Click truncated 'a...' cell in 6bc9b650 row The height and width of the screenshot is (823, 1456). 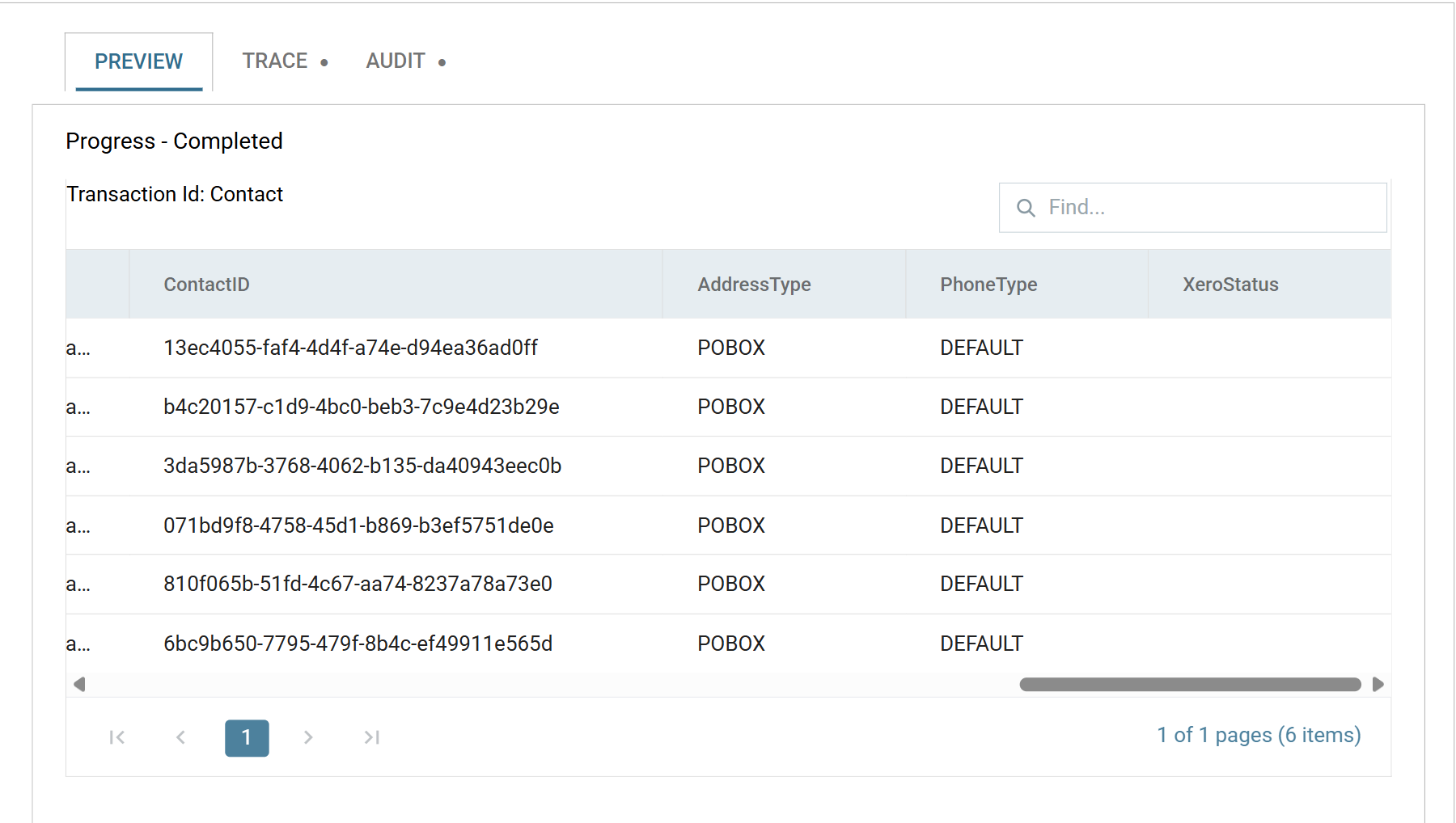[x=78, y=644]
